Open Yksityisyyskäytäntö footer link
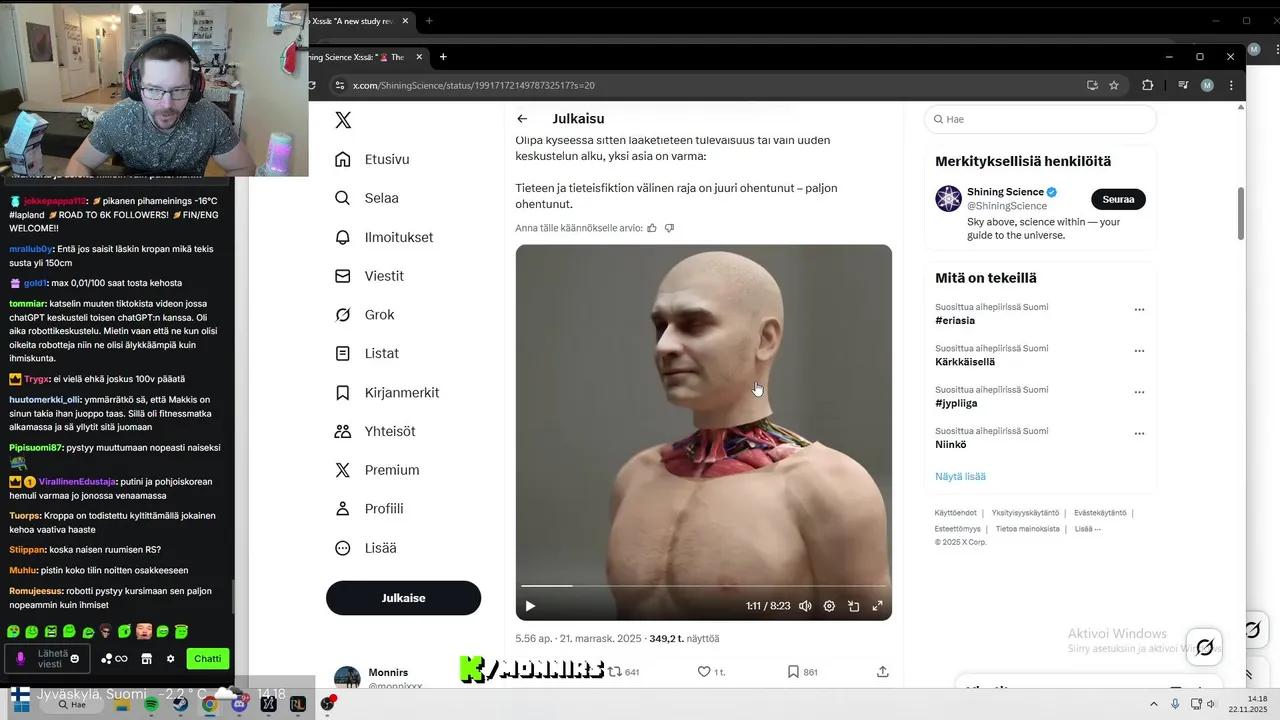Screen dimensions: 1280x720 1025,513
